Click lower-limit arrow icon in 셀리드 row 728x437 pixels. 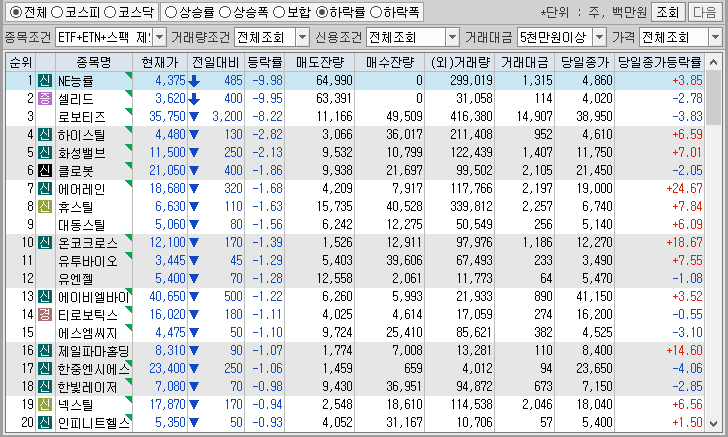194,98
